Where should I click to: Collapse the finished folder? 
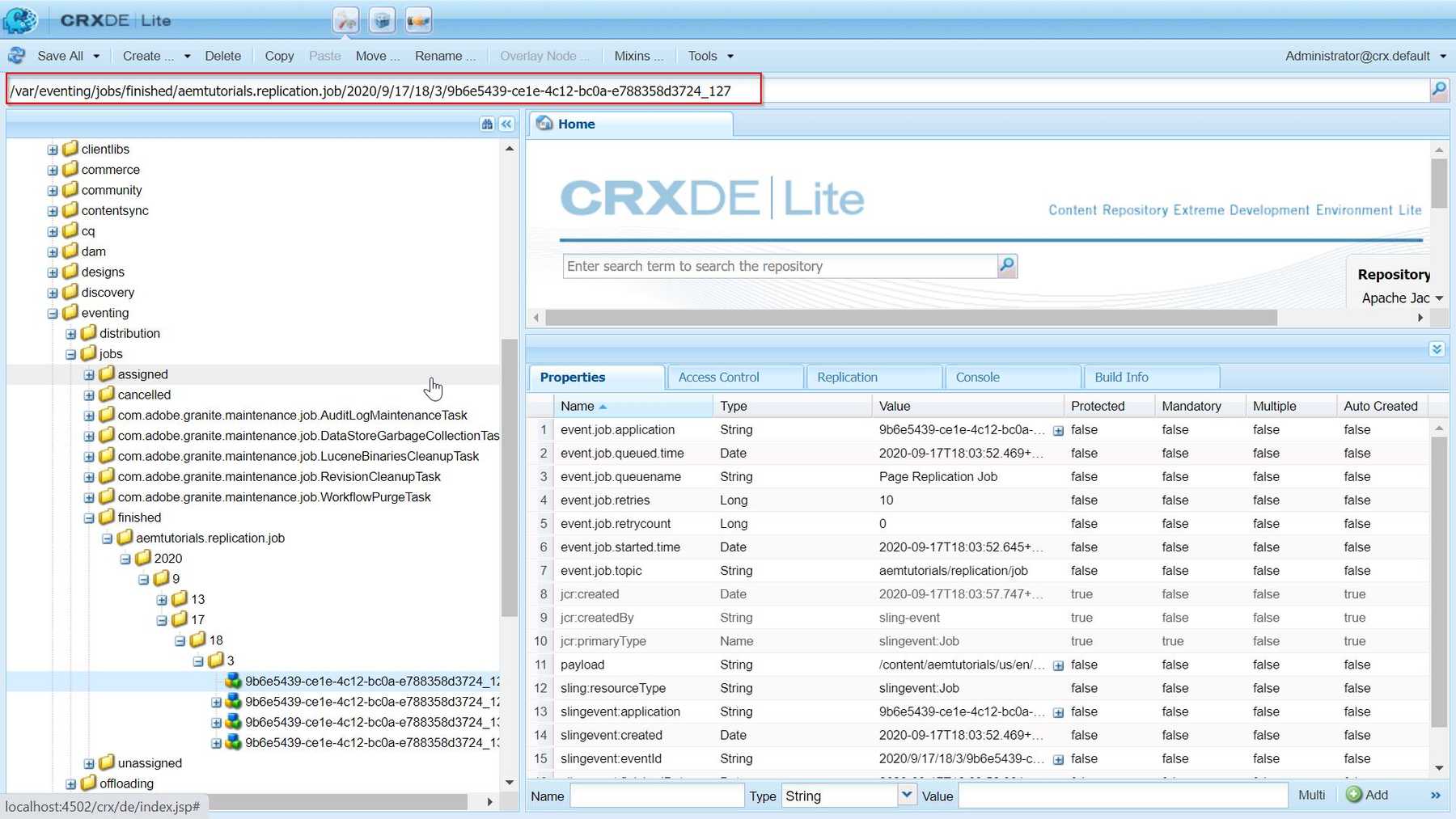coord(89,518)
